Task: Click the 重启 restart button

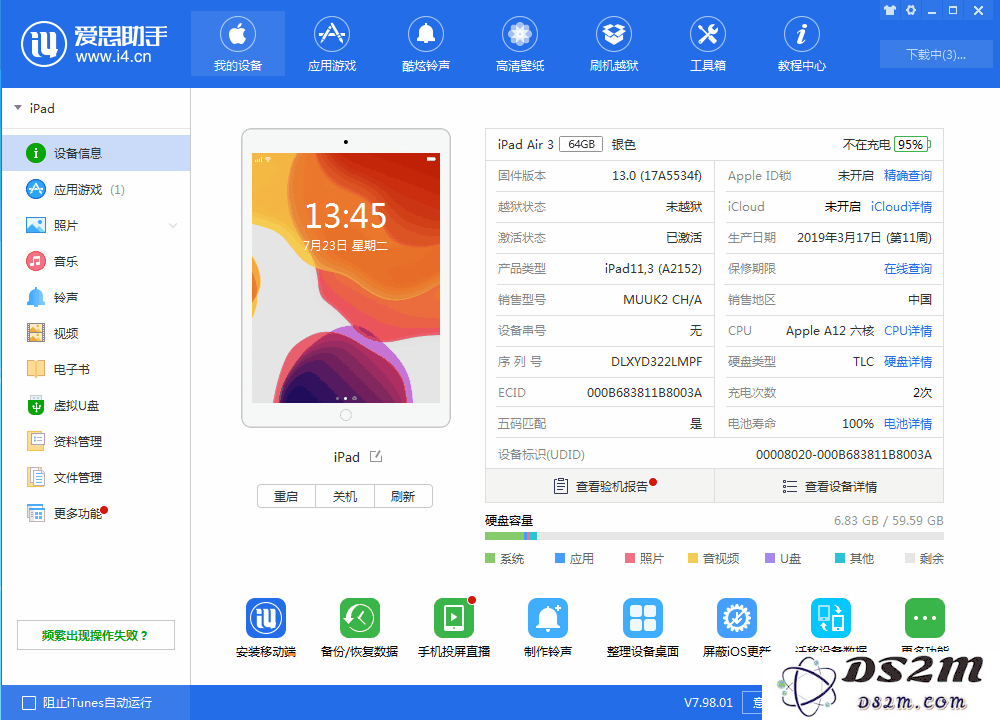Action: pos(286,496)
